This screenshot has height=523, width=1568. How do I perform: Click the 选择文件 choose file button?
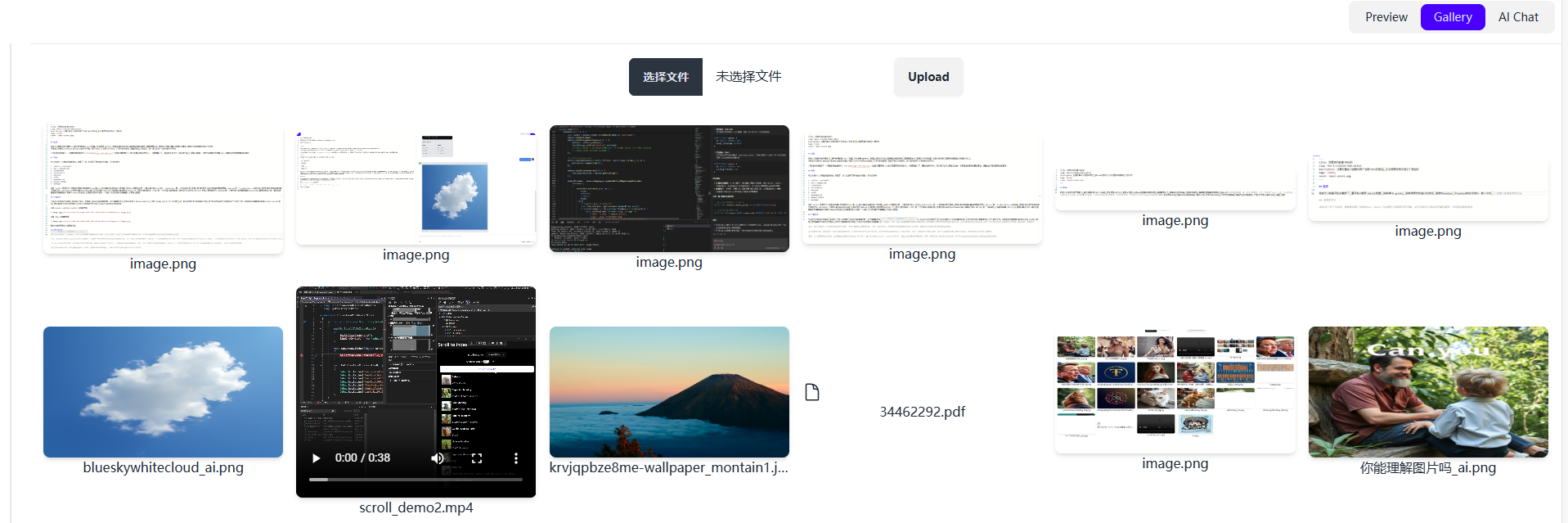665,77
